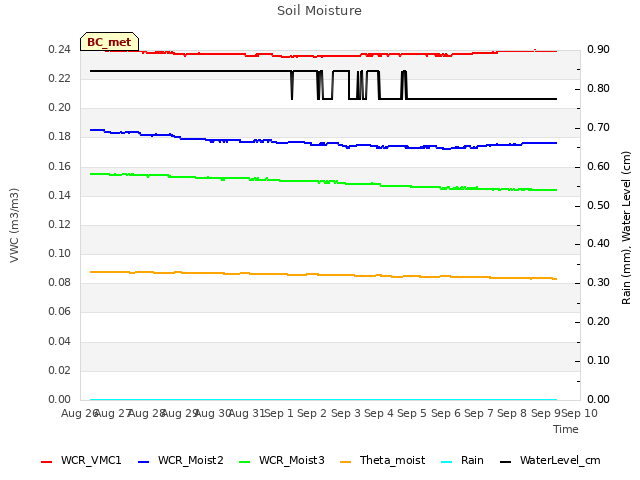This screenshot has width=640, height=480.
Task: Click the blue WCR_Moist2 legend swatch
Action: [144, 462]
